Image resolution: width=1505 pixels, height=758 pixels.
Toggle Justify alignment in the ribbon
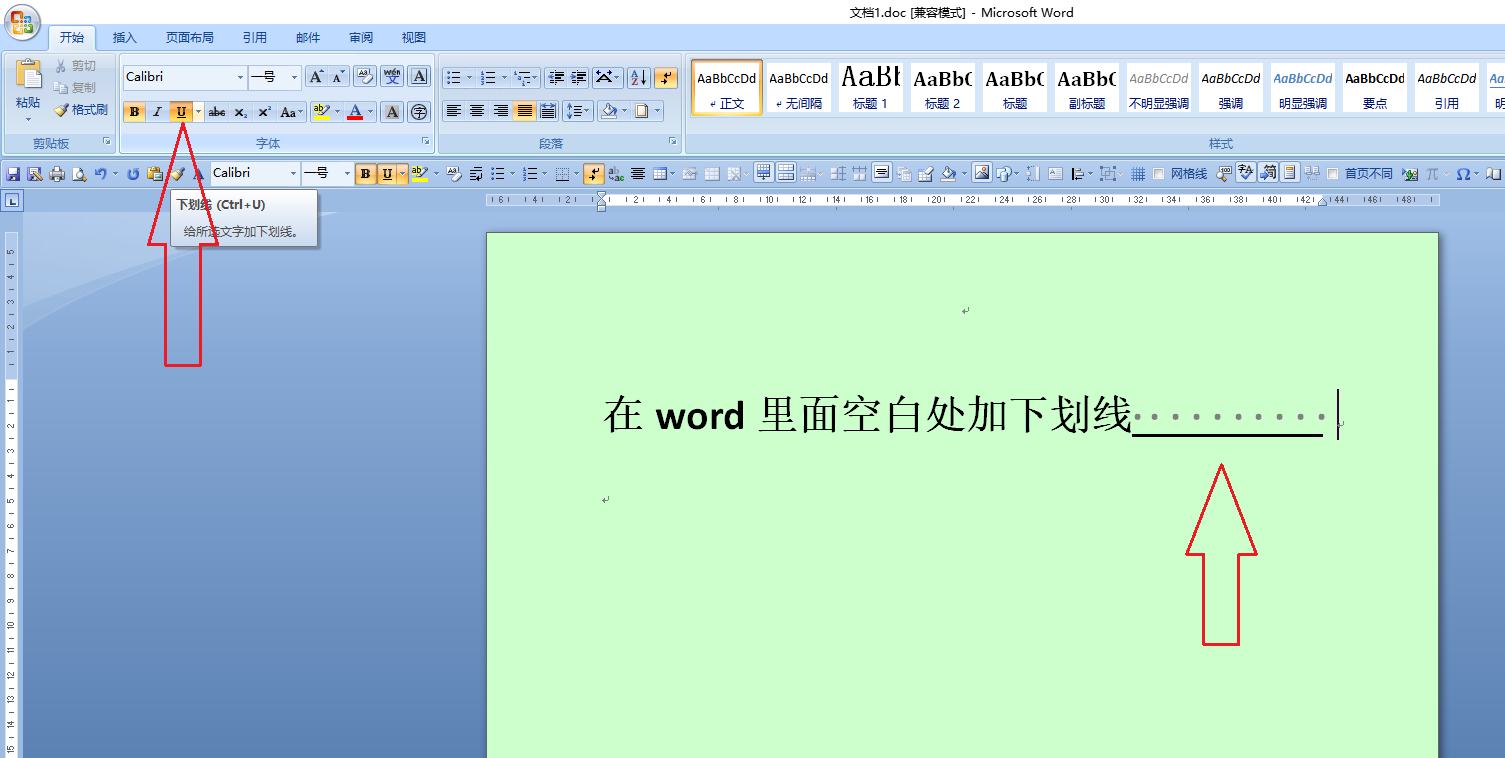point(525,111)
